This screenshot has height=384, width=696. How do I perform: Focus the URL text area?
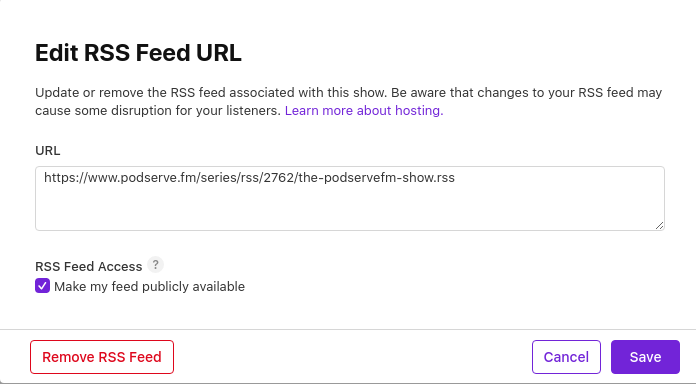click(x=350, y=198)
